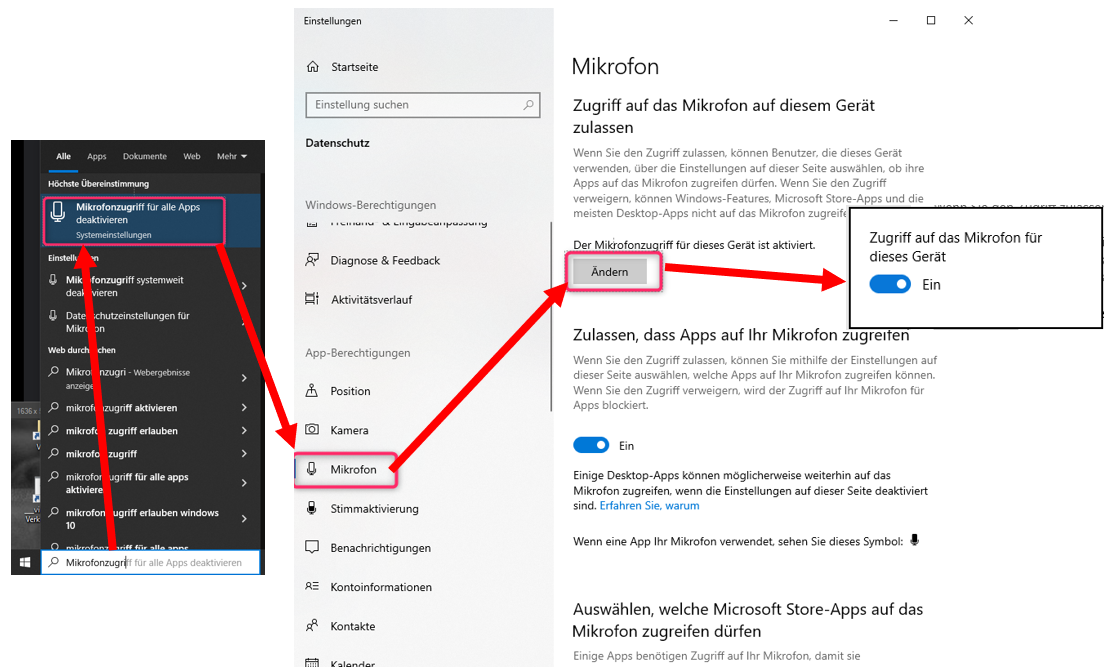Click the Stimmaktivierung icon
Viewport: 1104px width, 670px height.
coord(312,508)
